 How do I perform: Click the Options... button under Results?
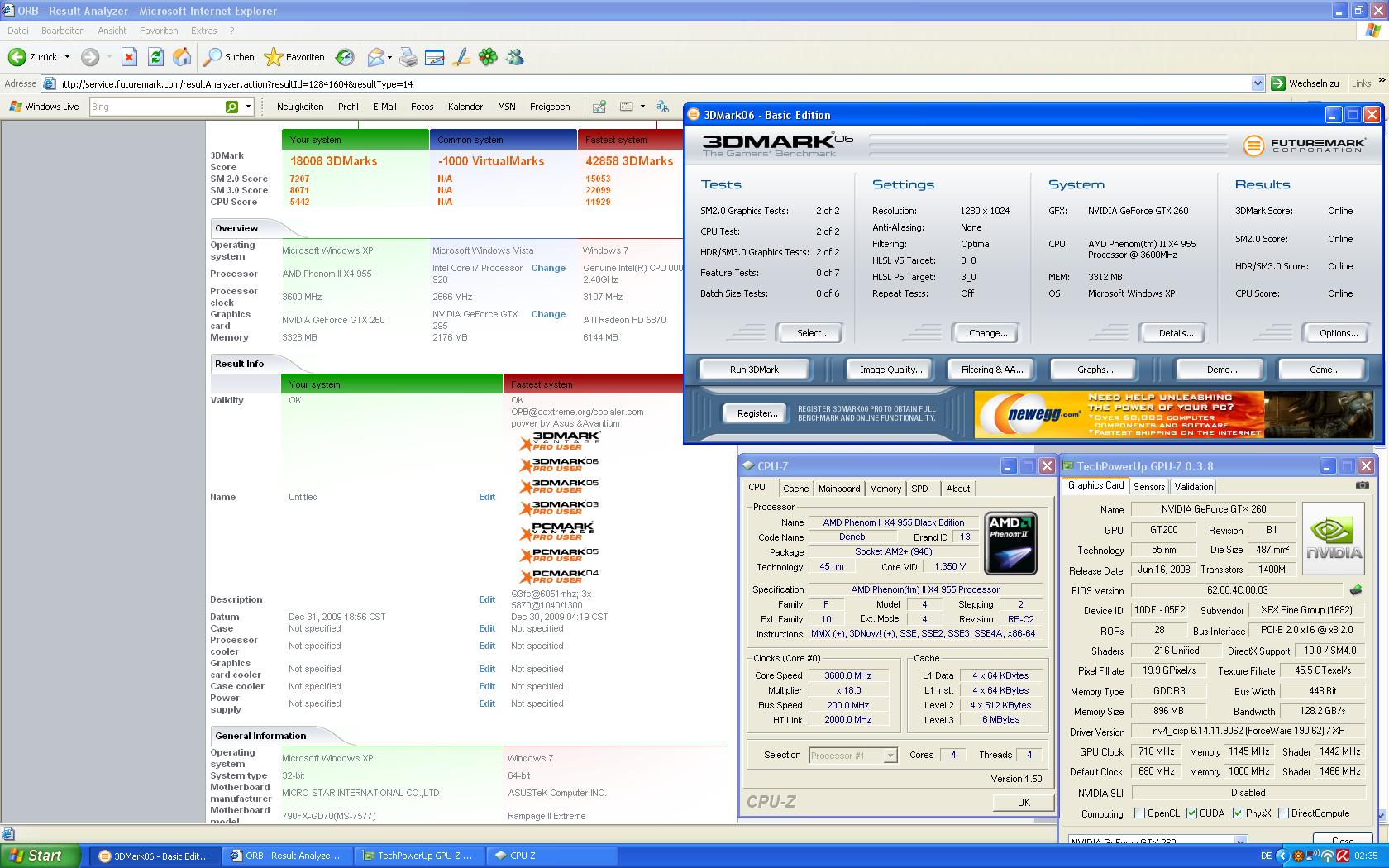[x=1339, y=333]
